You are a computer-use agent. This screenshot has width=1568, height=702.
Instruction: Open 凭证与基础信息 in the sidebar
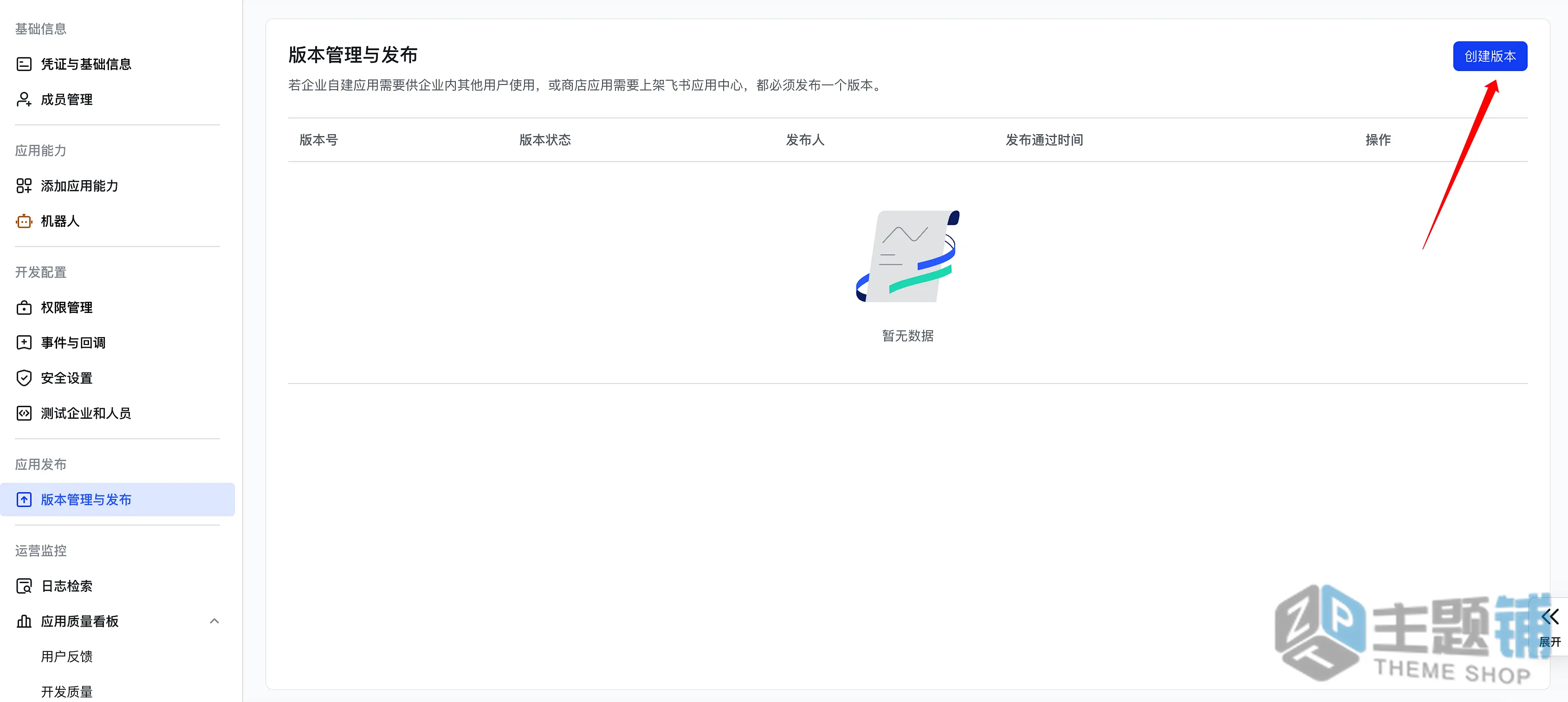(117, 64)
